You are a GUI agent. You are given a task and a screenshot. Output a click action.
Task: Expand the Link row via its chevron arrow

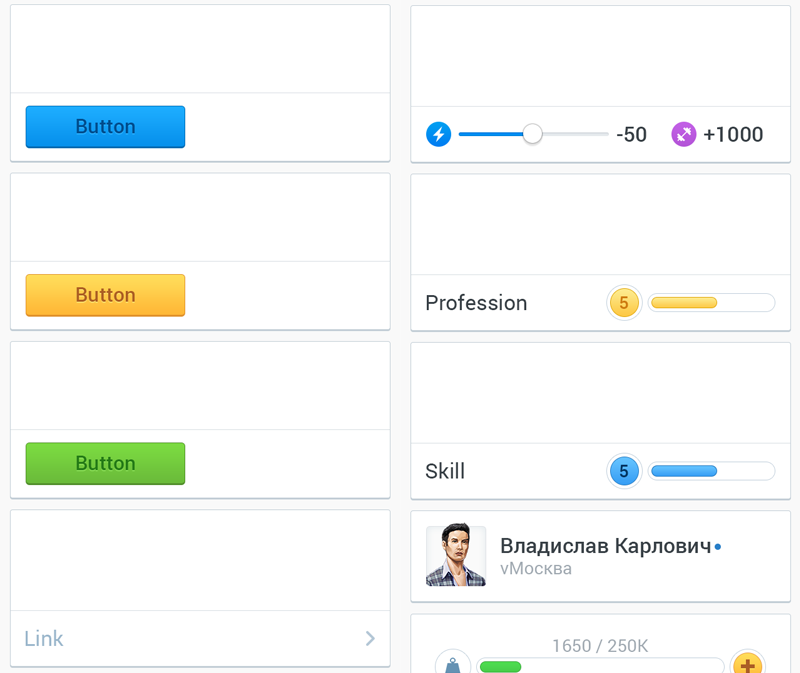[369, 638]
